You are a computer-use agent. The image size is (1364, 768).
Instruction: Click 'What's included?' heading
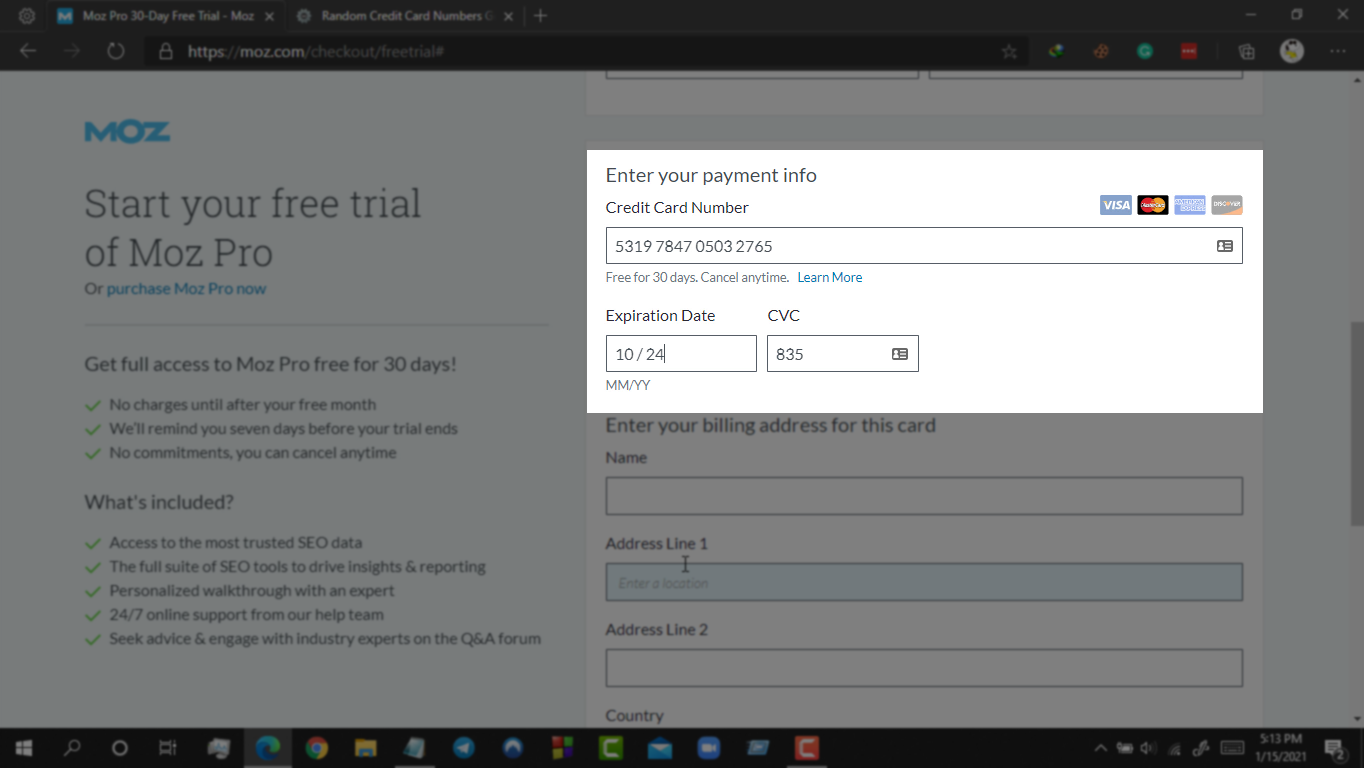(159, 502)
